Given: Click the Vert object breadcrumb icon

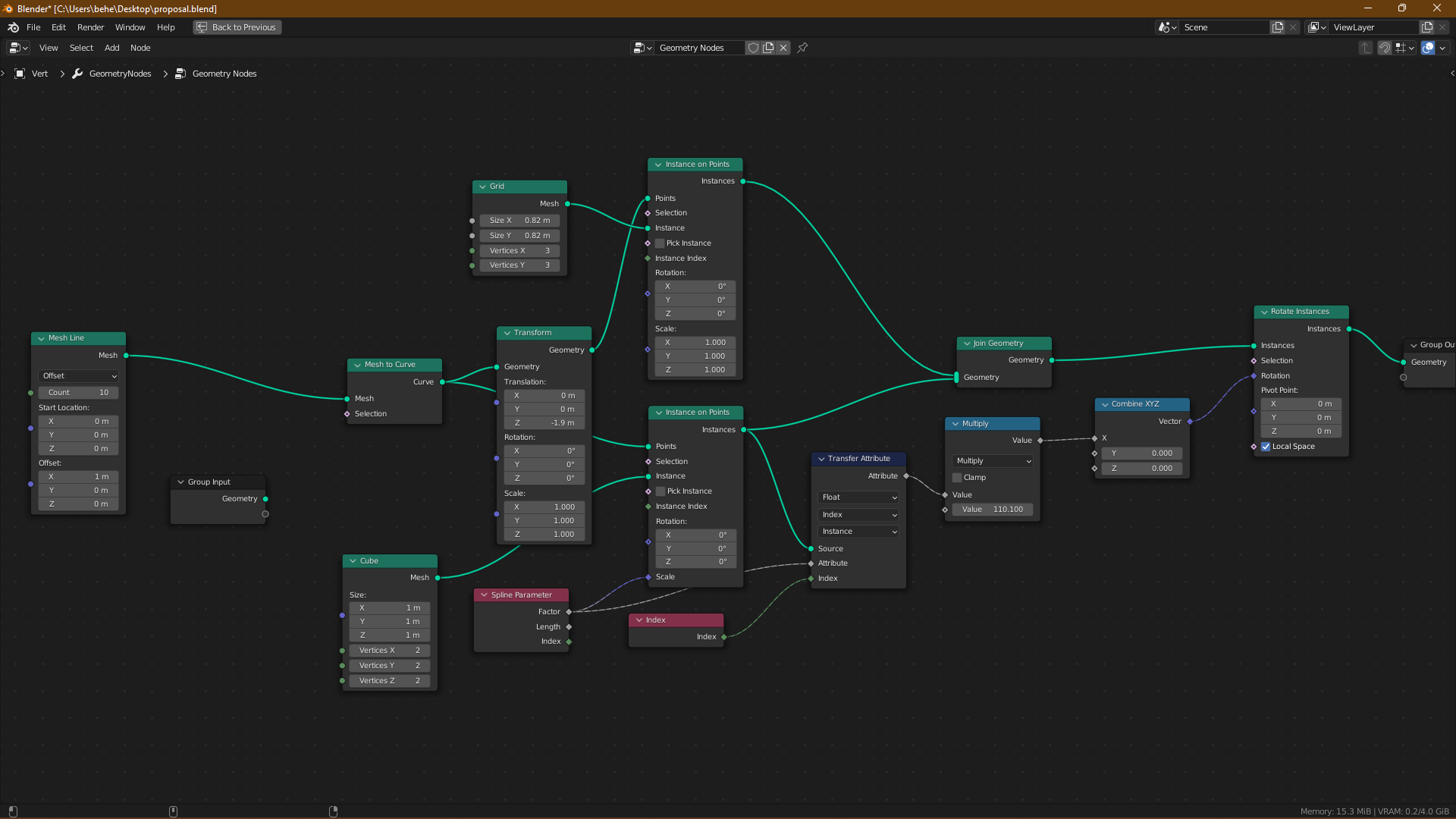Looking at the screenshot, I should tap(20, 74).
